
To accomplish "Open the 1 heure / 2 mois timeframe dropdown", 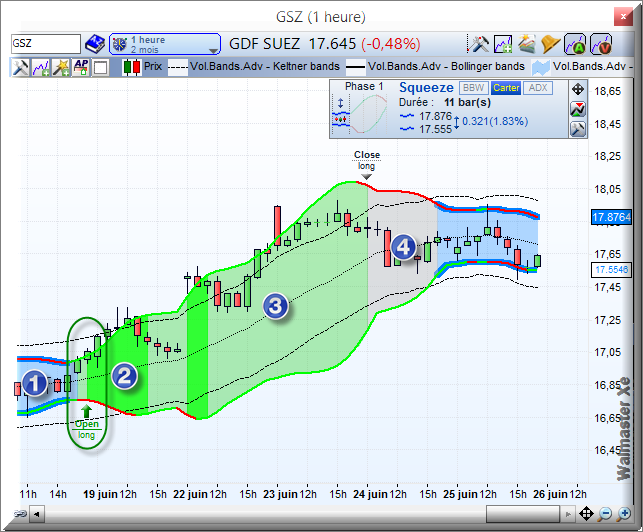I will coord(165,44).
